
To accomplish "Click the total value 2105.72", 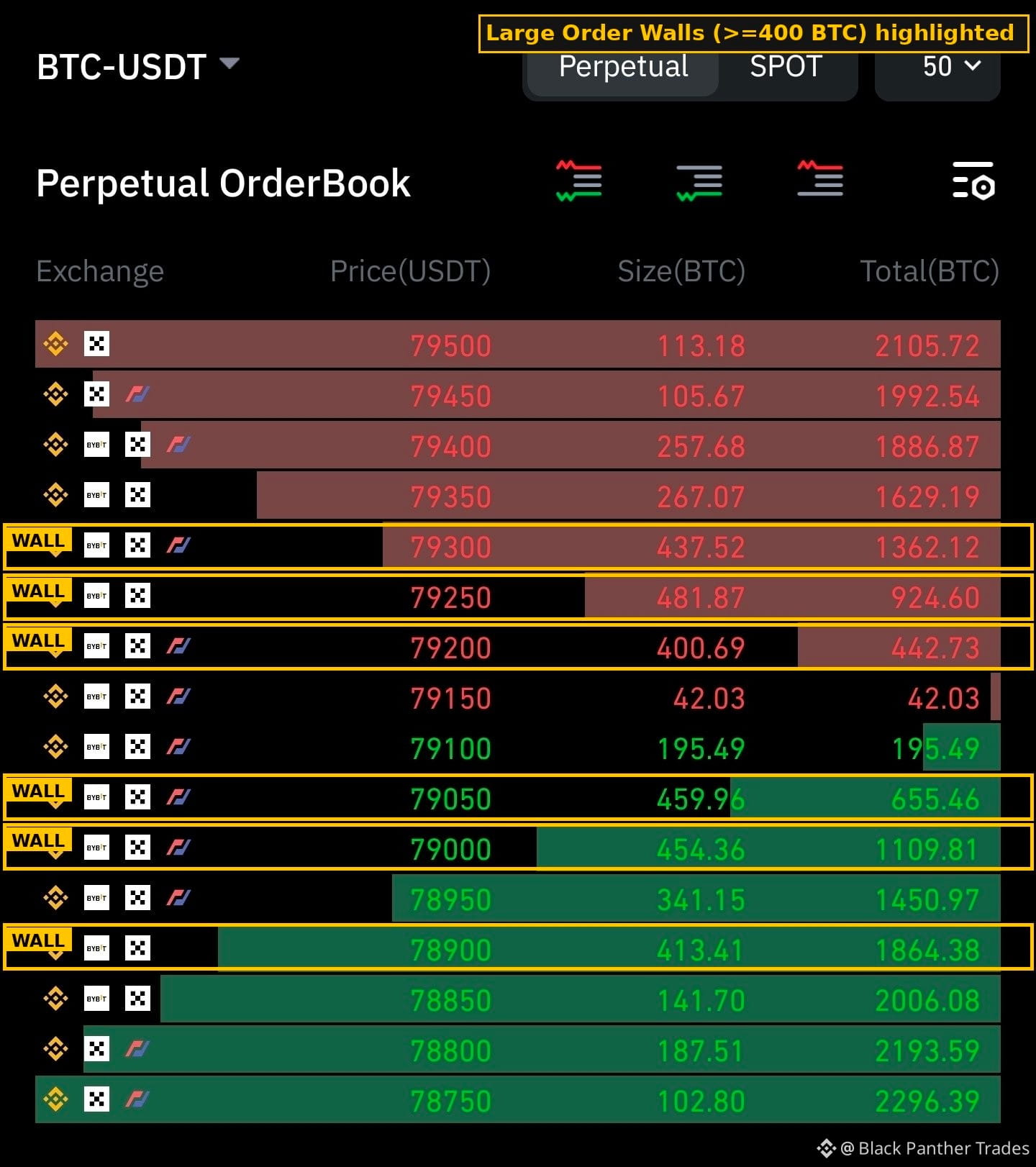I will [x=927, y=346].
